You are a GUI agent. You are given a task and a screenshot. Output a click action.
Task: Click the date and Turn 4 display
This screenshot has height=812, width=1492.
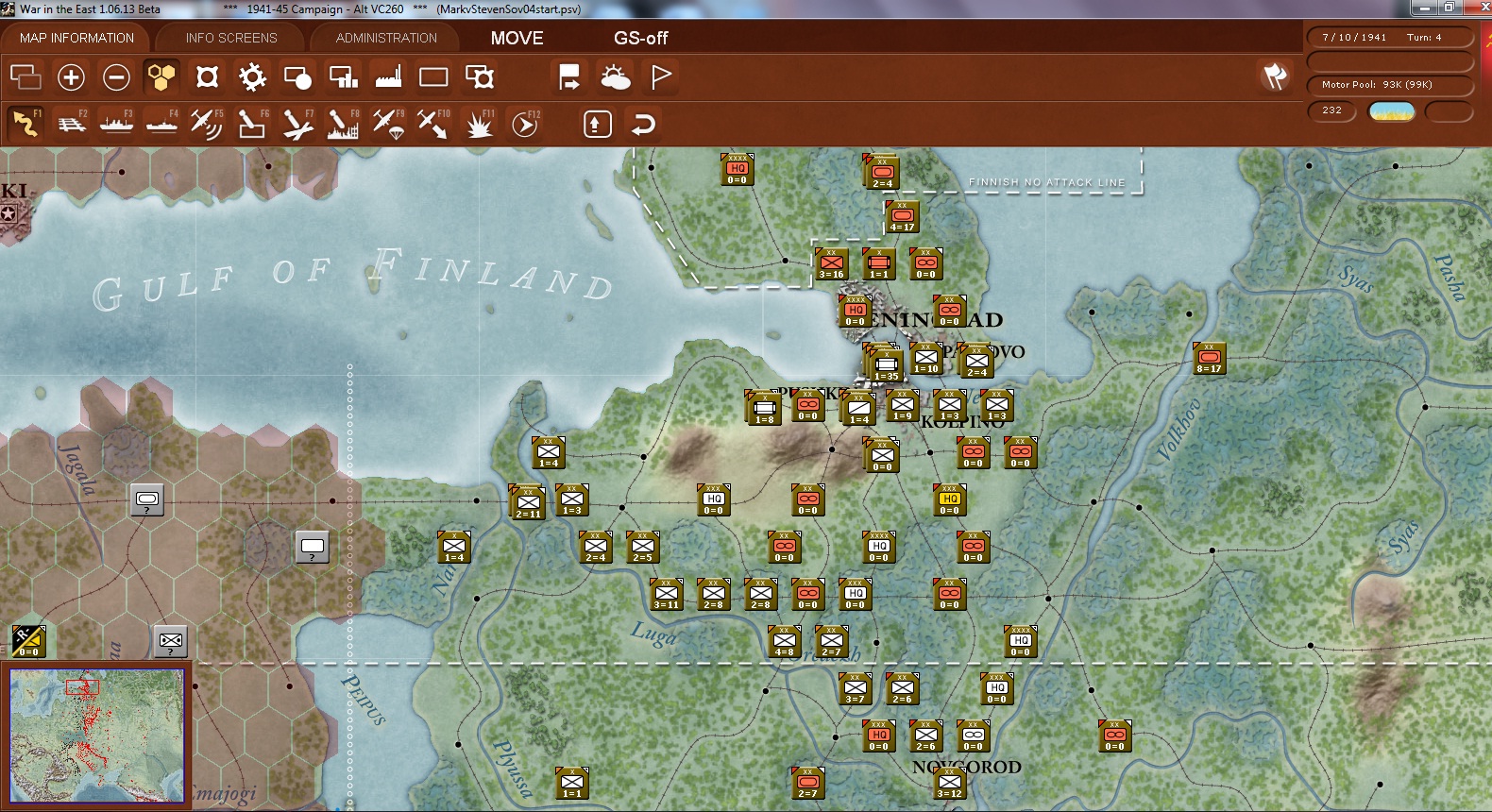[x=1390, y=37]
